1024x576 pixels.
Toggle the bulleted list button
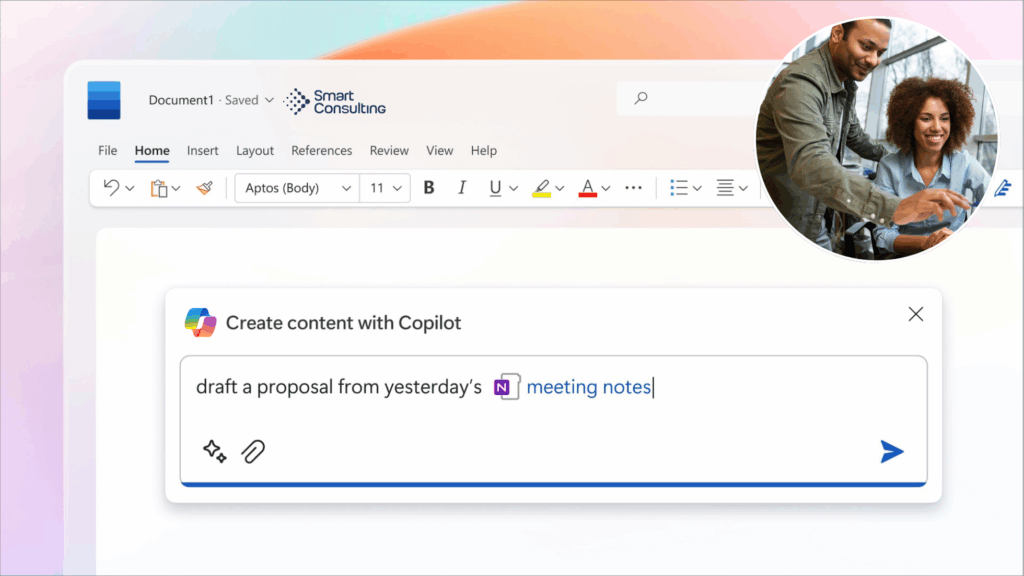pos(679,188)
